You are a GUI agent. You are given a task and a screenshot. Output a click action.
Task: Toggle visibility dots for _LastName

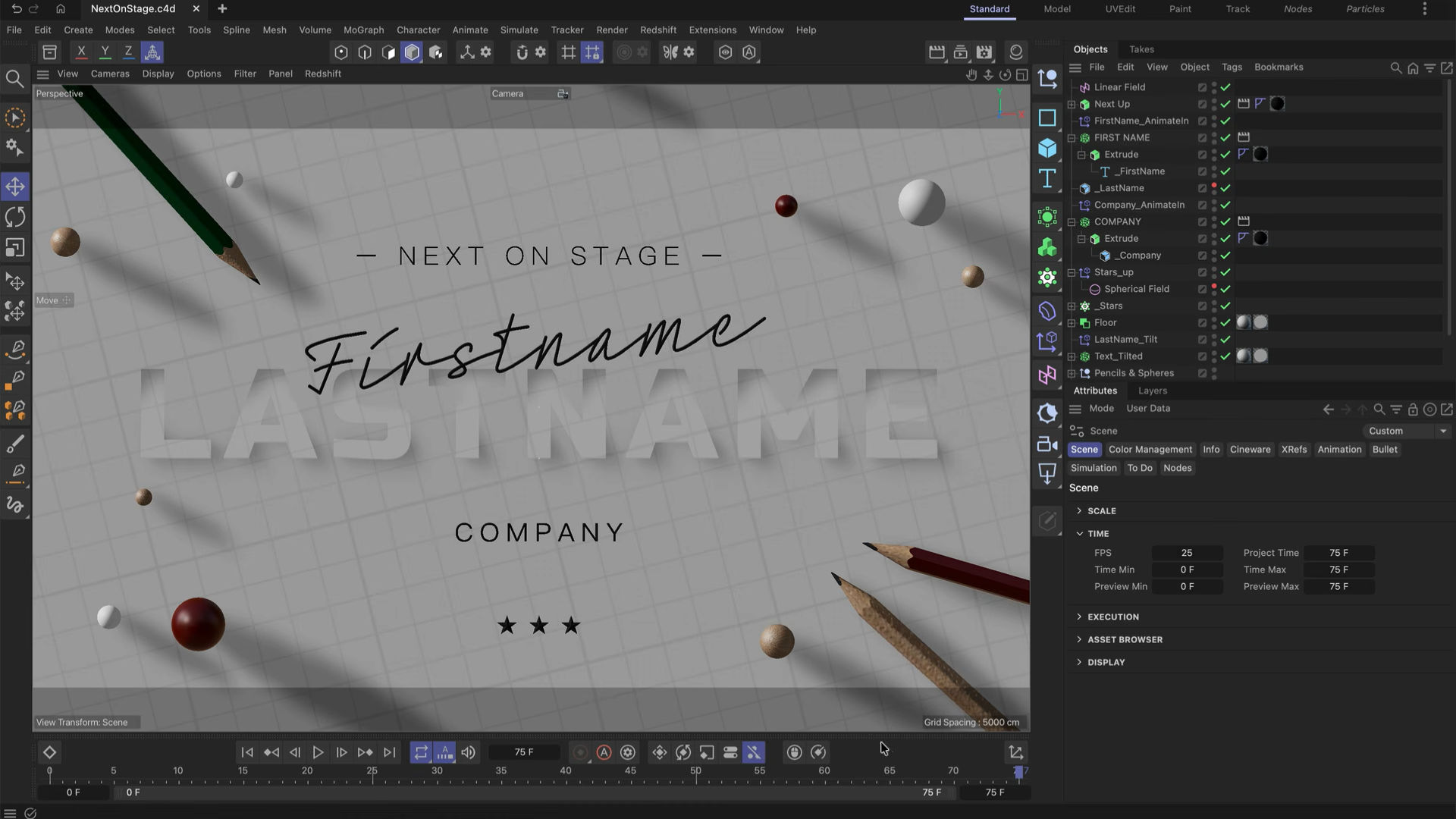pos(1214,188)
